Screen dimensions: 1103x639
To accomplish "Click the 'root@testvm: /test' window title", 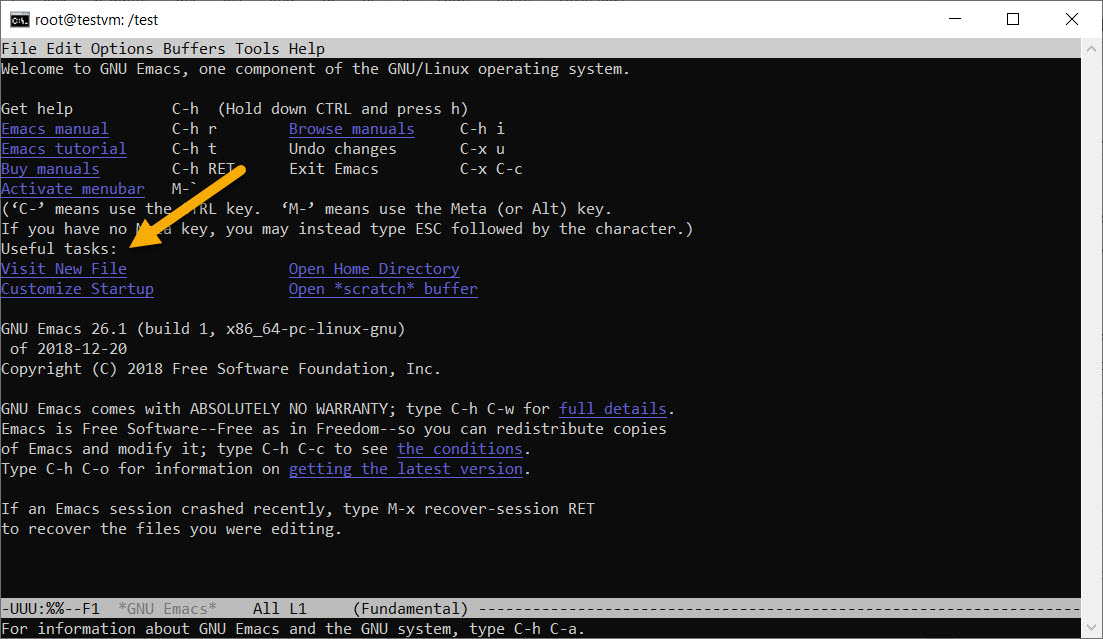I will pos(96,20).
